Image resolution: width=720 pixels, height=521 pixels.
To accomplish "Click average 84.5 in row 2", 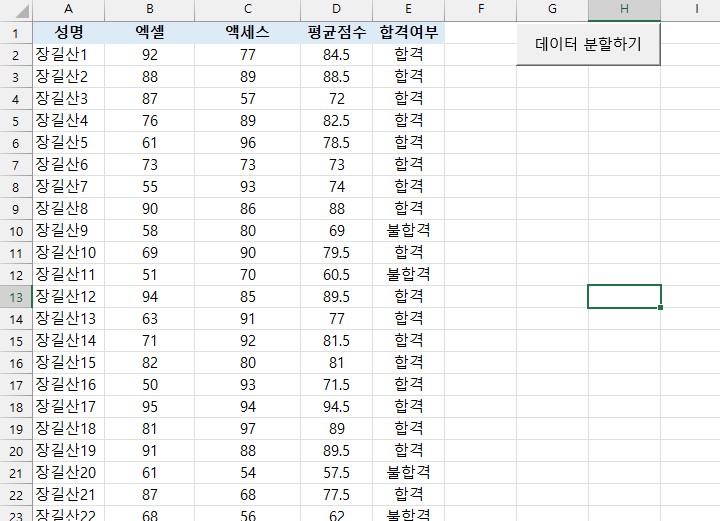I will (x=337, y=55).
